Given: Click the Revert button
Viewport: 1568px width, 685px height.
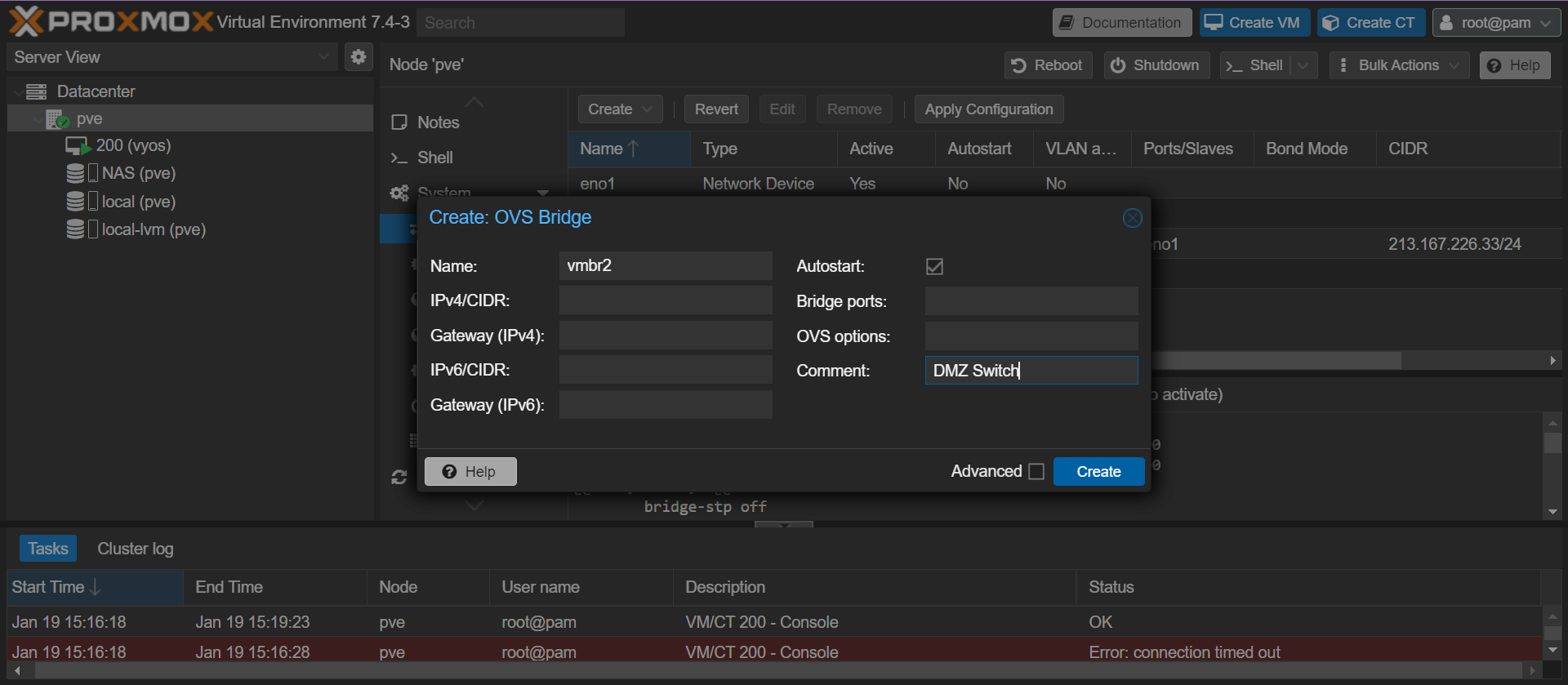Looking at the screenshot, I should pyautogui.click(x=716, y=109).
